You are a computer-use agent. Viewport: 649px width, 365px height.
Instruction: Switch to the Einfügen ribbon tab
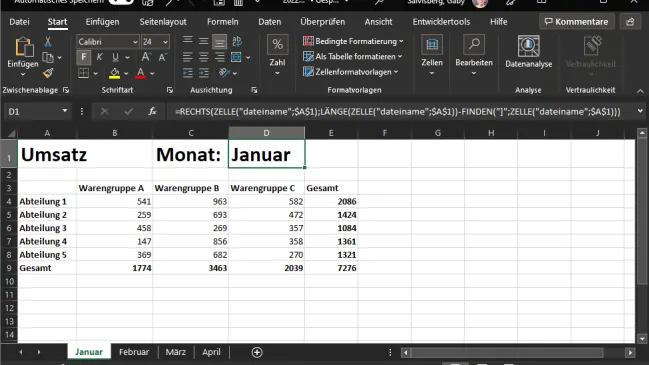point(102,22)
